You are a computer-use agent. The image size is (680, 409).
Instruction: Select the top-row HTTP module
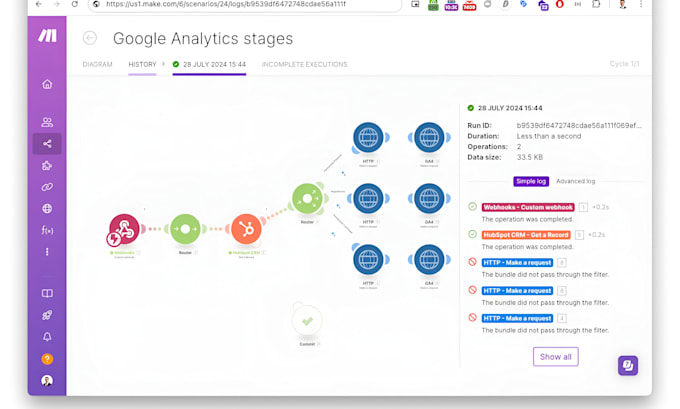(368, 137)
